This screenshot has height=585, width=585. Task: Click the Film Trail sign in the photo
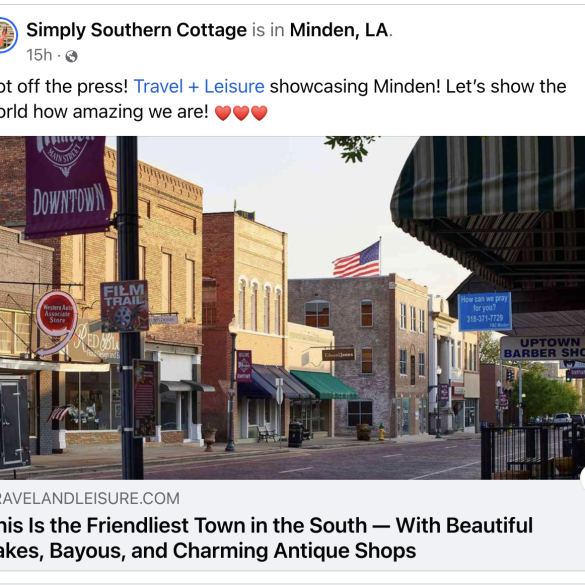[x=125, y=306]
